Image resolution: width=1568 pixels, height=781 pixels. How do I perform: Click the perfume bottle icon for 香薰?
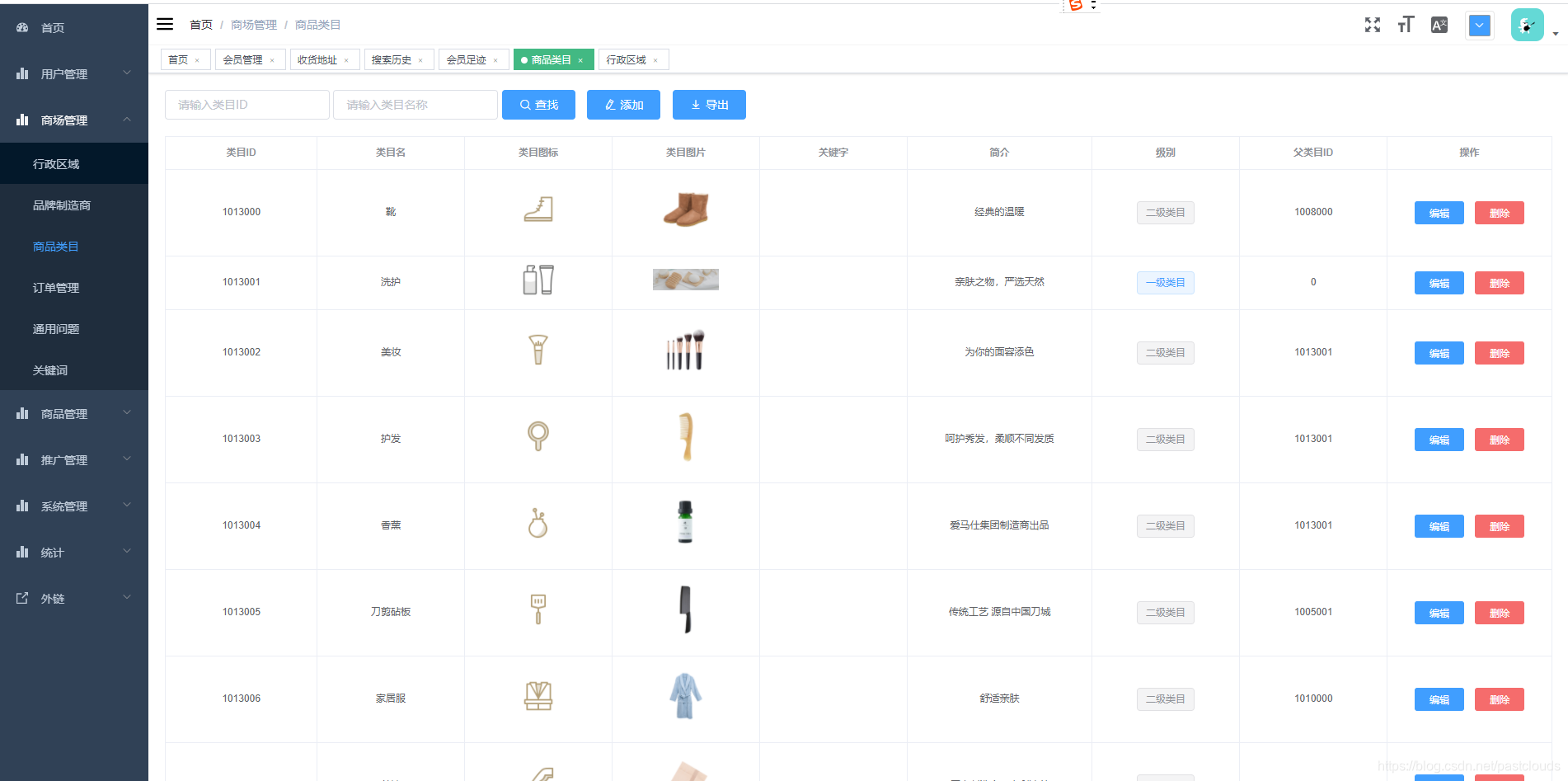(x=538, y=523)
